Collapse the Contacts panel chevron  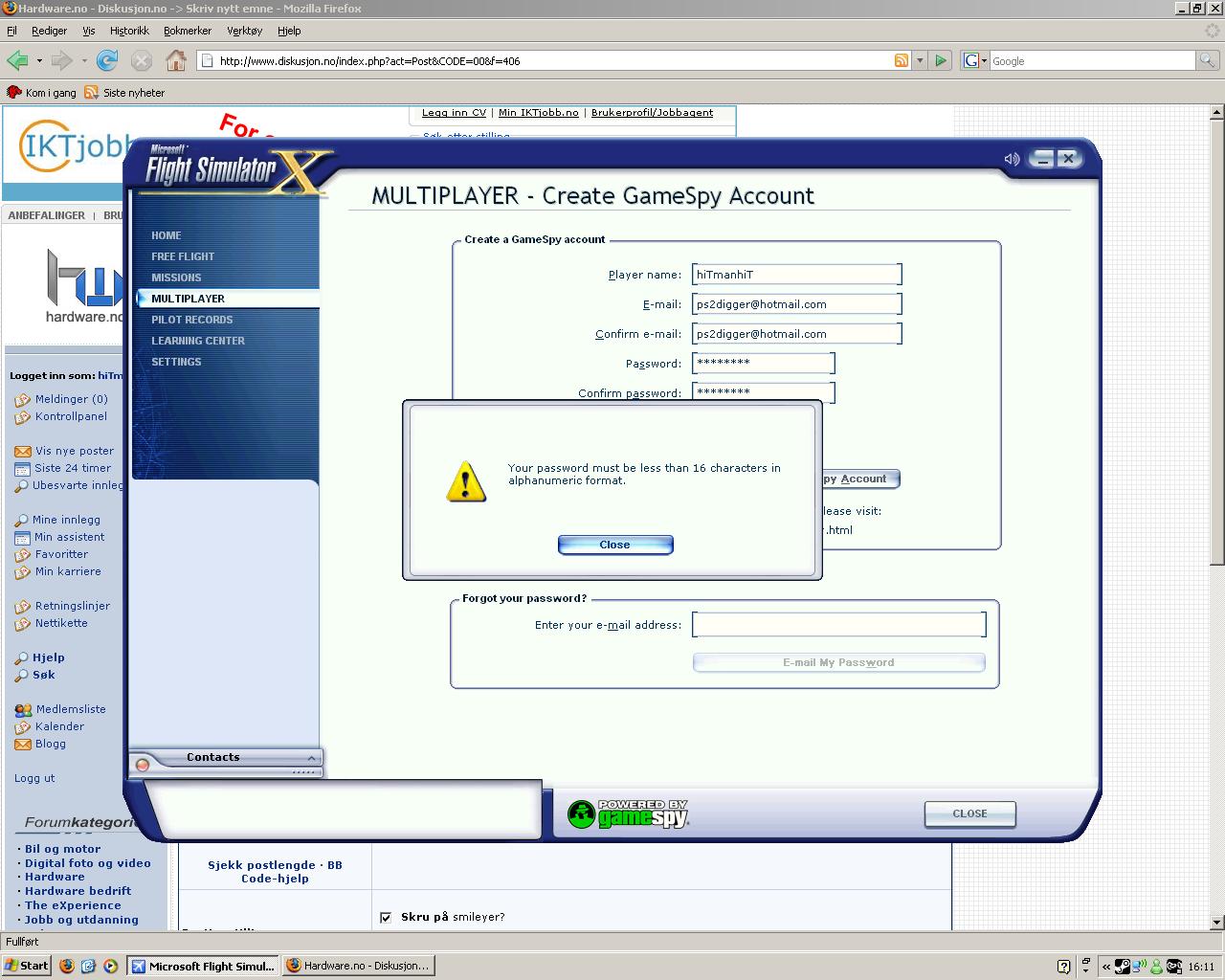pyautogui.click(x=310, y=757)
